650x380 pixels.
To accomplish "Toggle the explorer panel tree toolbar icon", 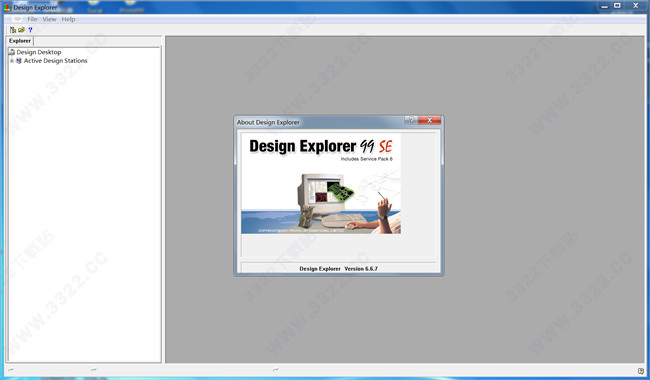I will pyautogui.click(x=13, y=30).
